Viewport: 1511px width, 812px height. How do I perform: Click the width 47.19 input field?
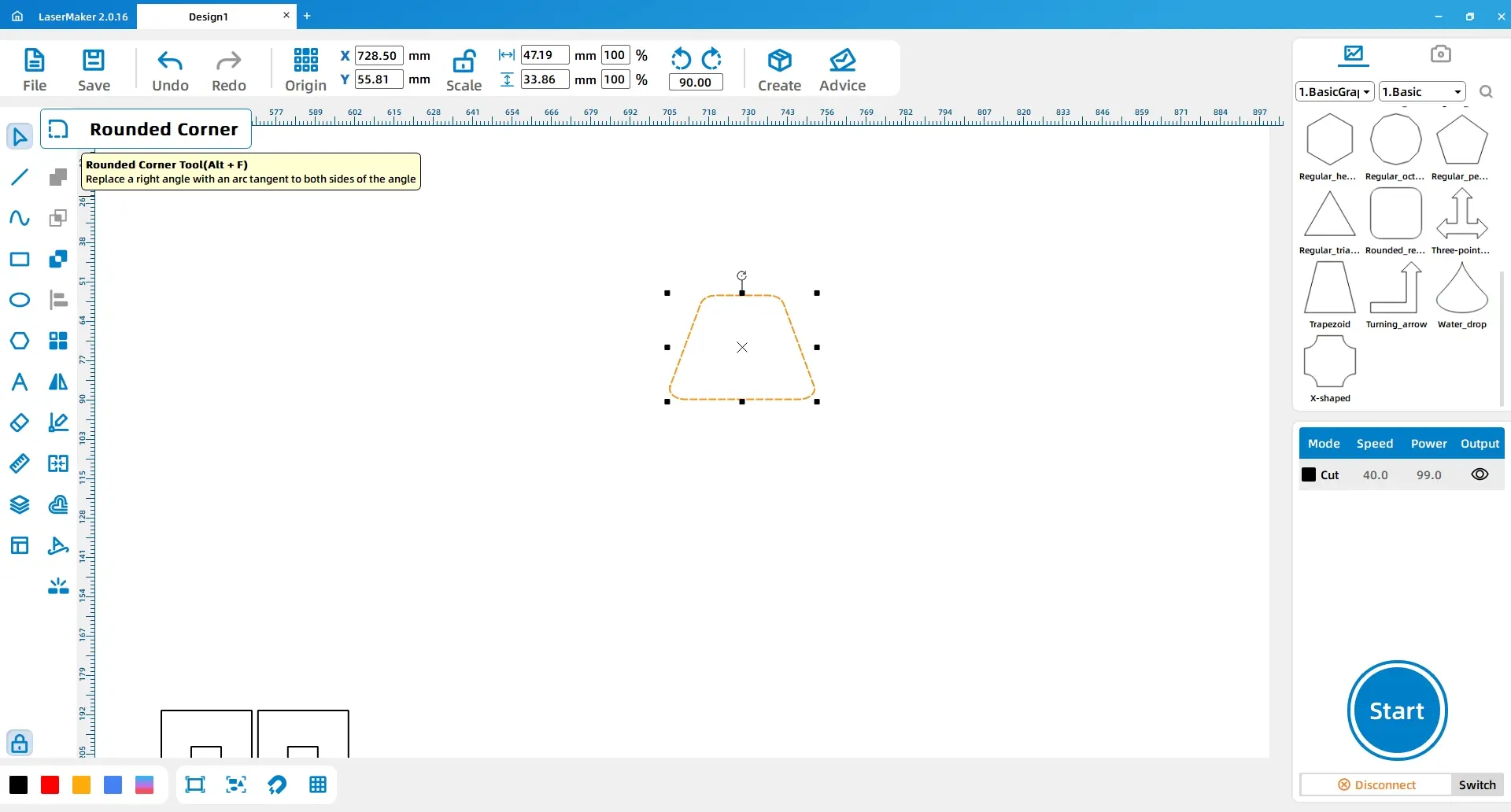(545, 55)
